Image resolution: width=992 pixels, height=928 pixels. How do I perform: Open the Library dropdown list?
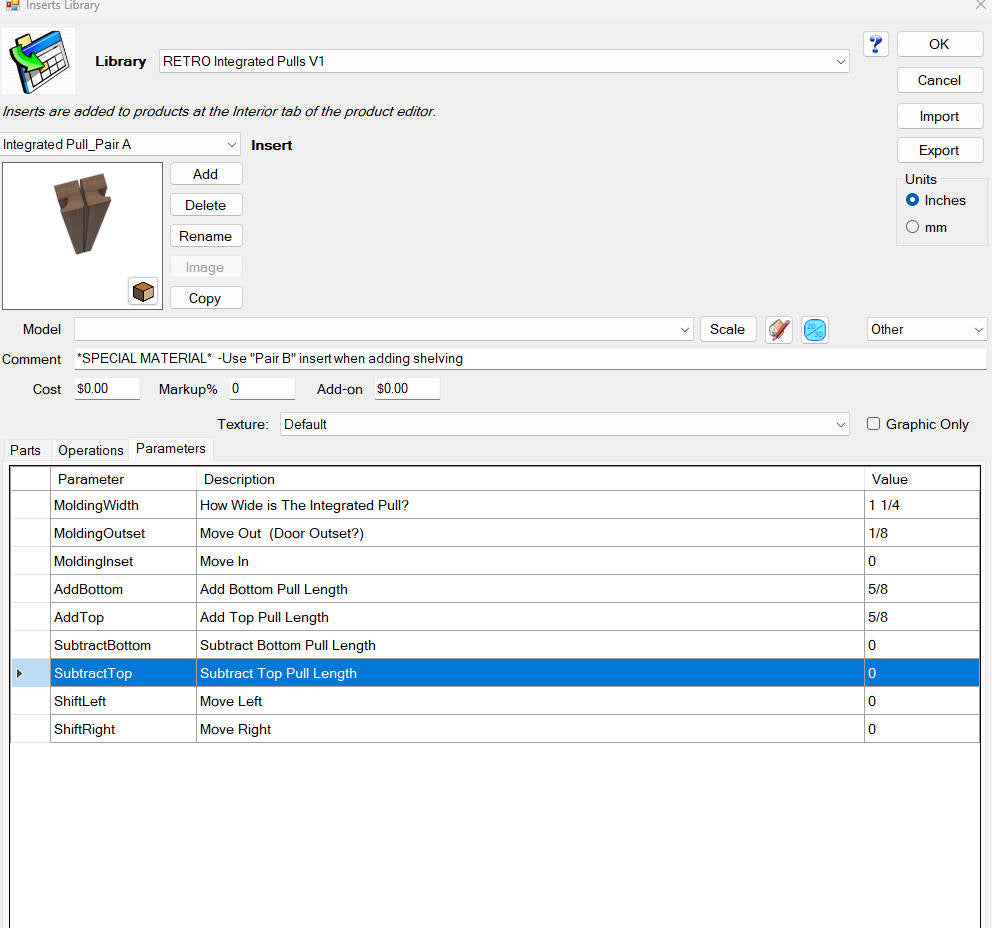[840, 61]
